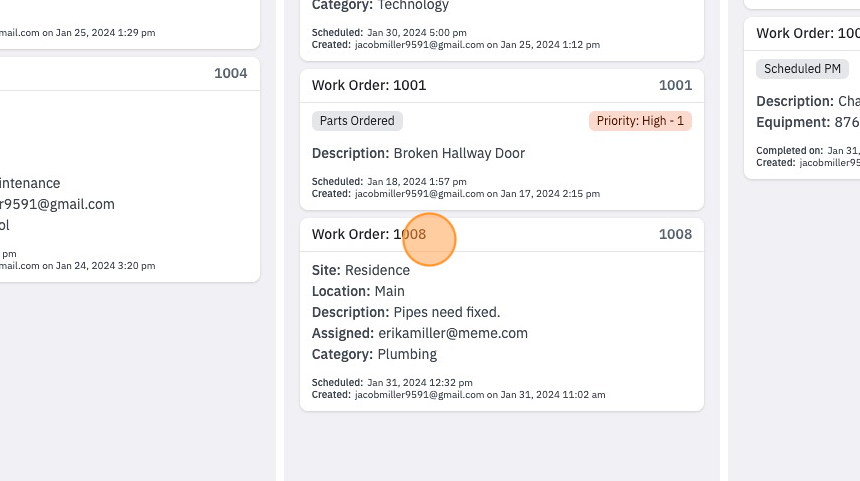Click the Priority: High - 1 badge
The height and width of the screenshot is (481, 860).
[640, 121]
